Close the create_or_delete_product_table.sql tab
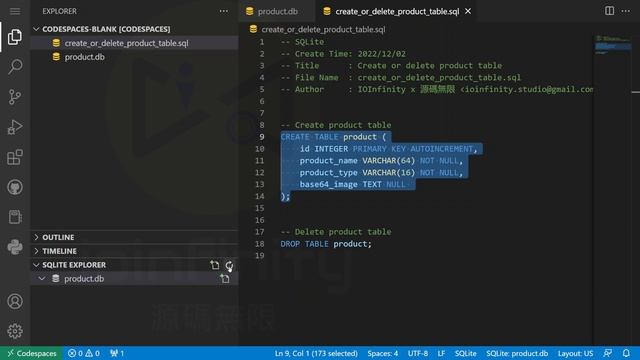Viewport: 640px width, 360px height. tap(468, 11)
